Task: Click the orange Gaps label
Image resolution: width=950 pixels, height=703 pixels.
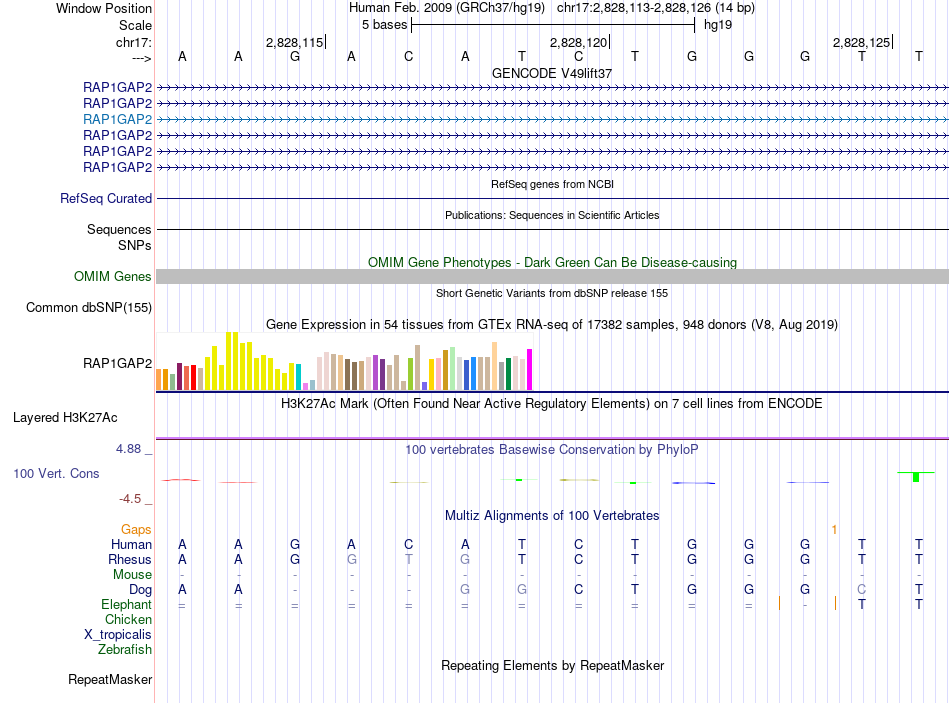Action: 136,529
